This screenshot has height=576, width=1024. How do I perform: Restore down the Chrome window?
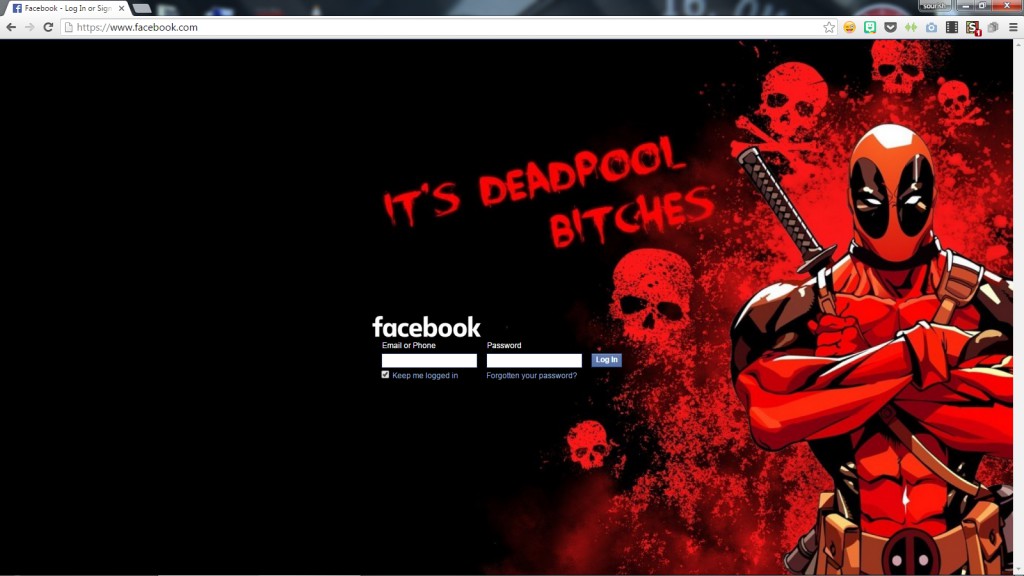pos(982,5)
